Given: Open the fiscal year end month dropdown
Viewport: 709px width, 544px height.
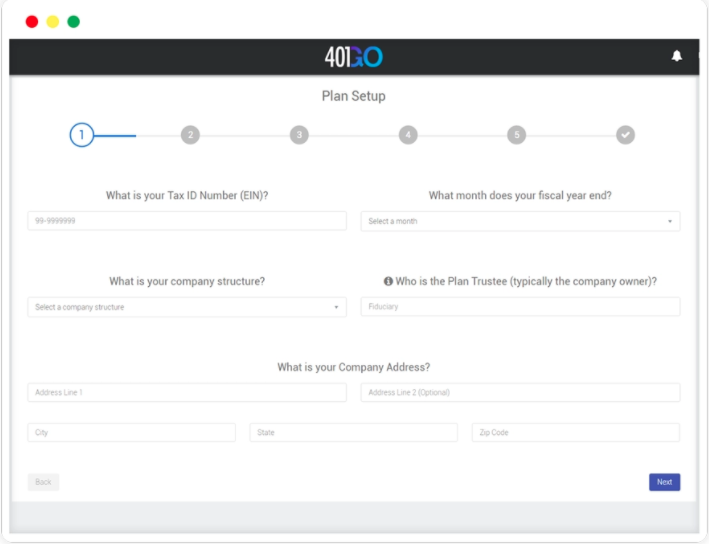Looking at the screenshot, I should pos(520,221).
